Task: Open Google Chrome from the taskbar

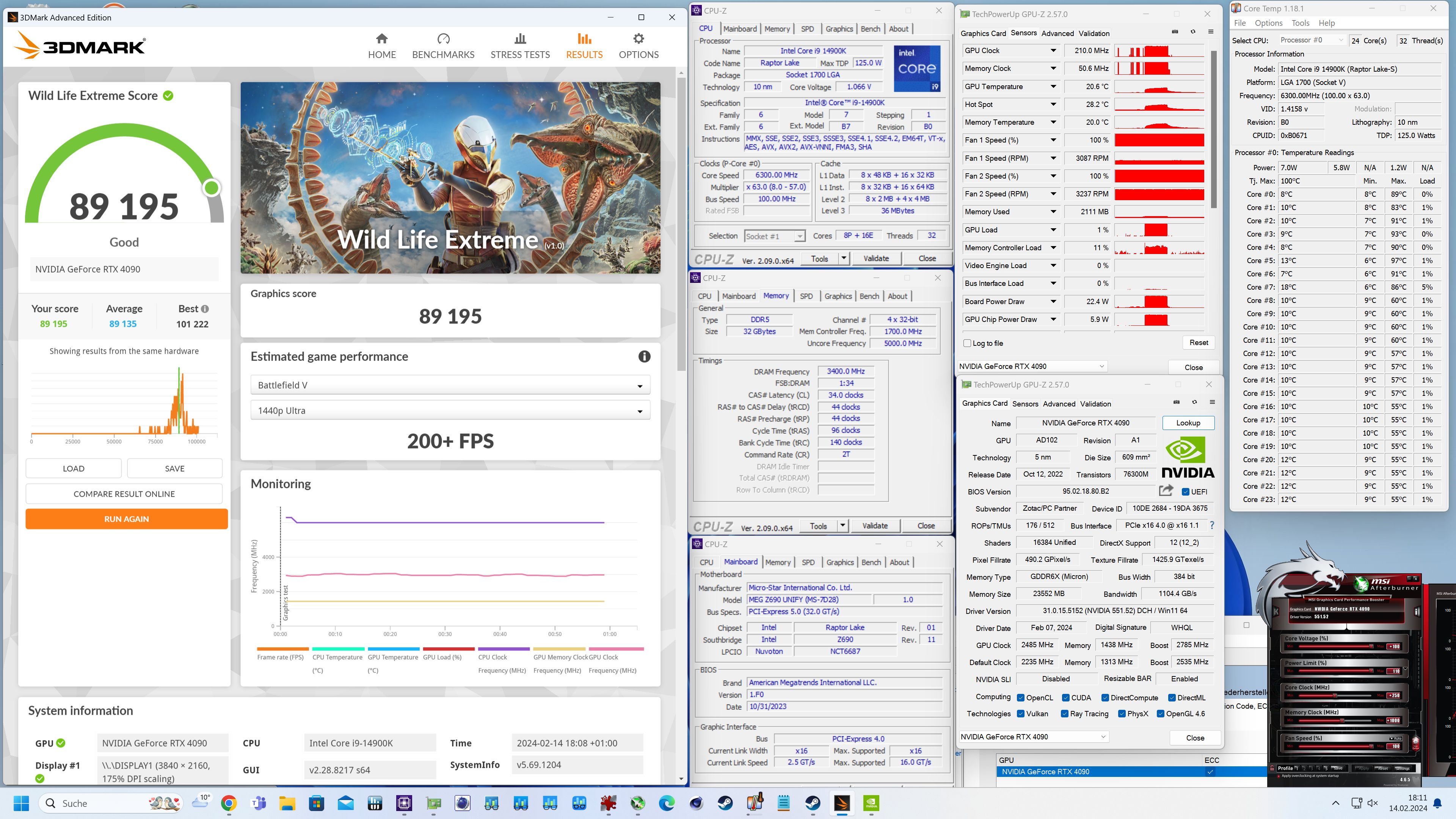Action: tap(229, 803)
